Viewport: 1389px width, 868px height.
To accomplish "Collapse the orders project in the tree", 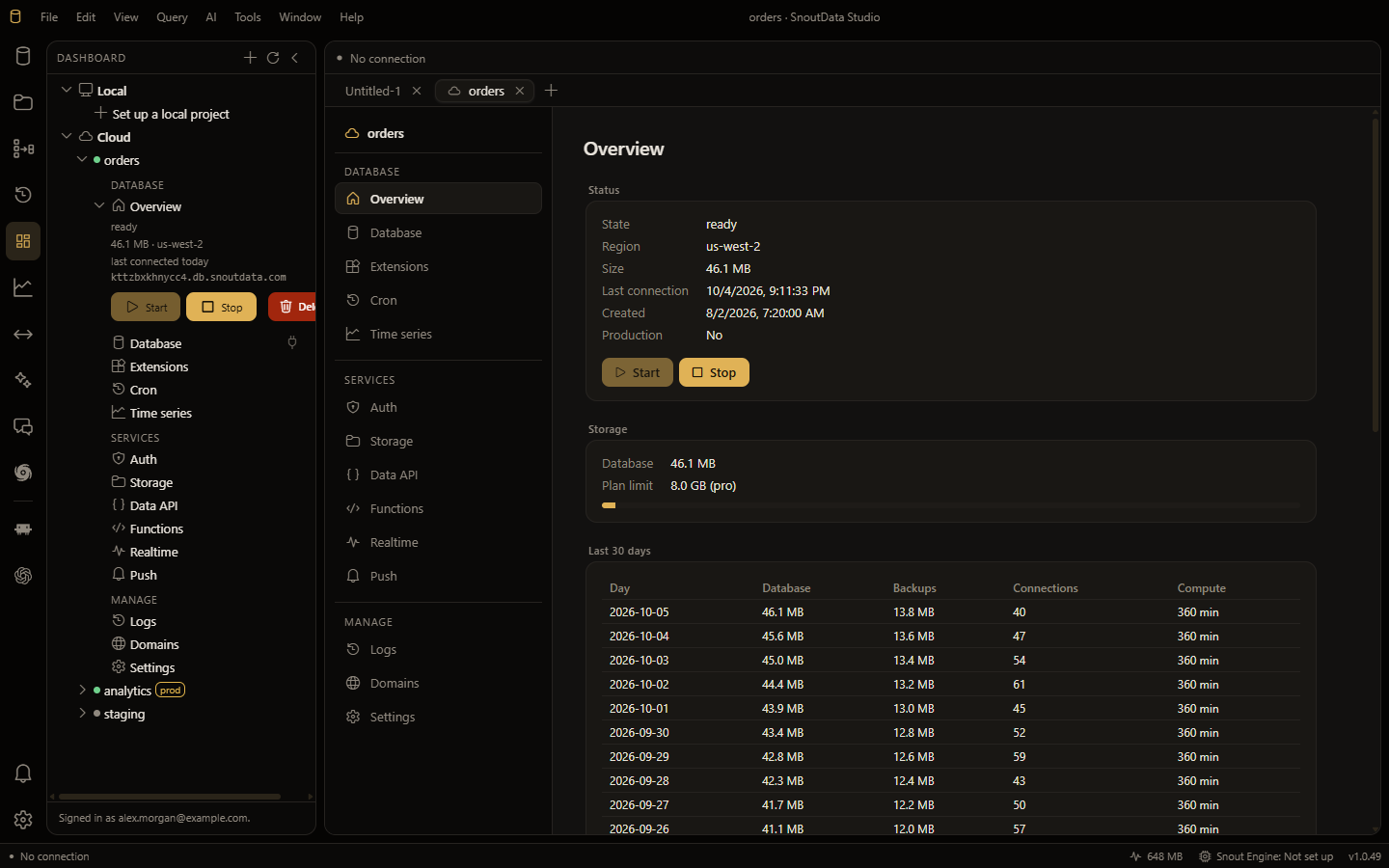I will point(82,159).
